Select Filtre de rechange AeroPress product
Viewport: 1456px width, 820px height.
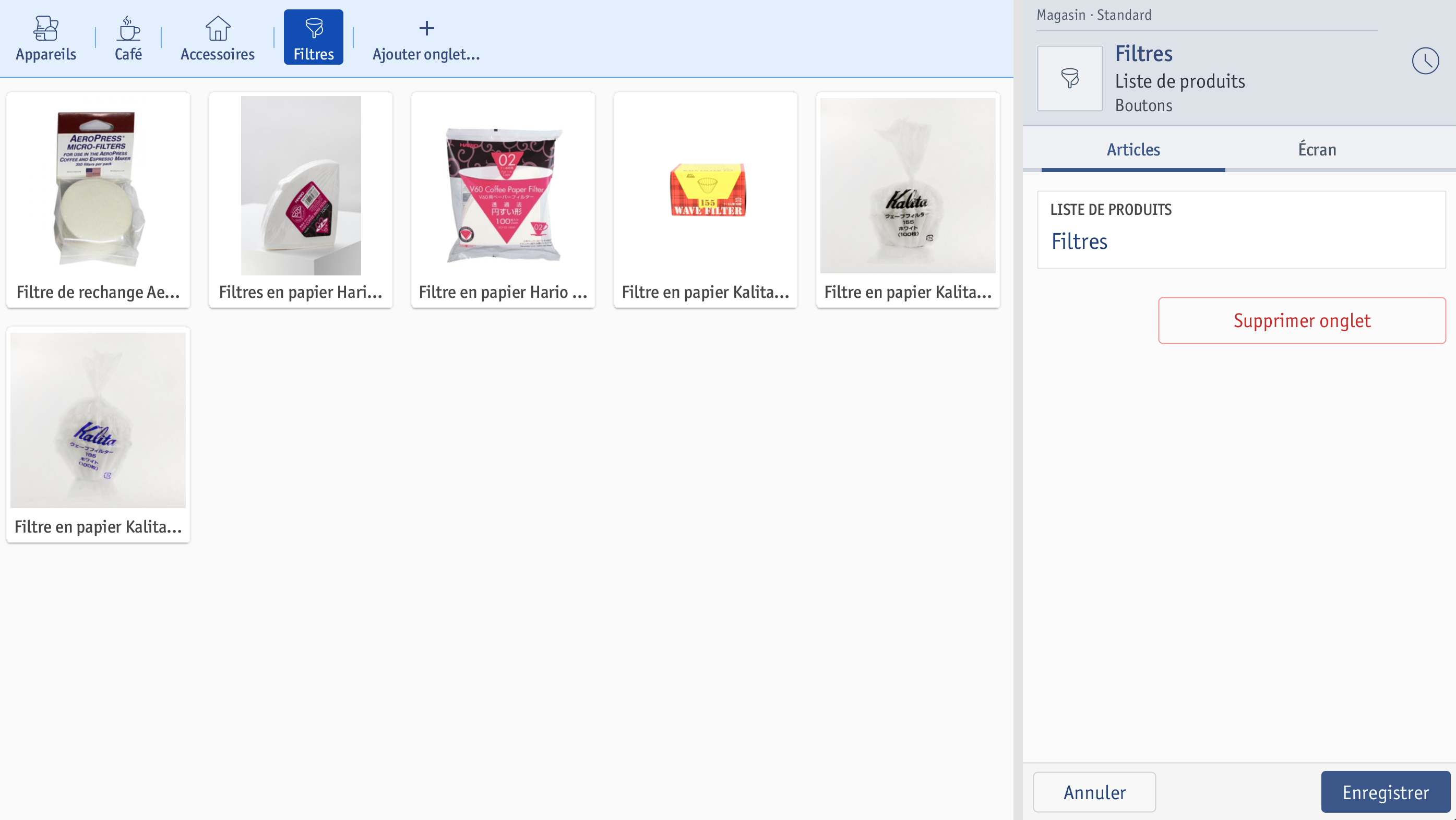point(98,200)
